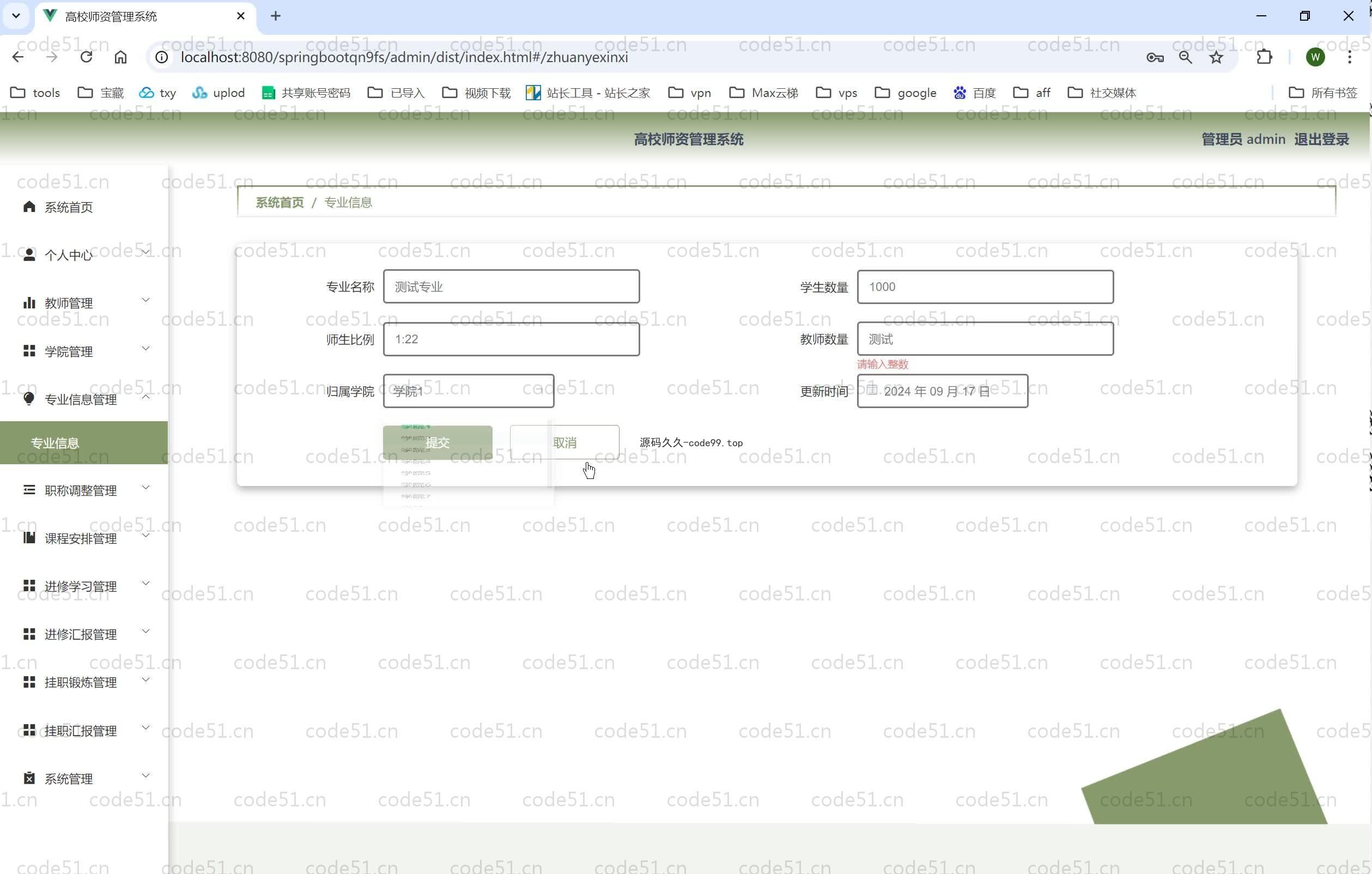1372x874 pixels.
Task: Click the grid icon beside 挂职锻炼管理
Action: point(29,682)
